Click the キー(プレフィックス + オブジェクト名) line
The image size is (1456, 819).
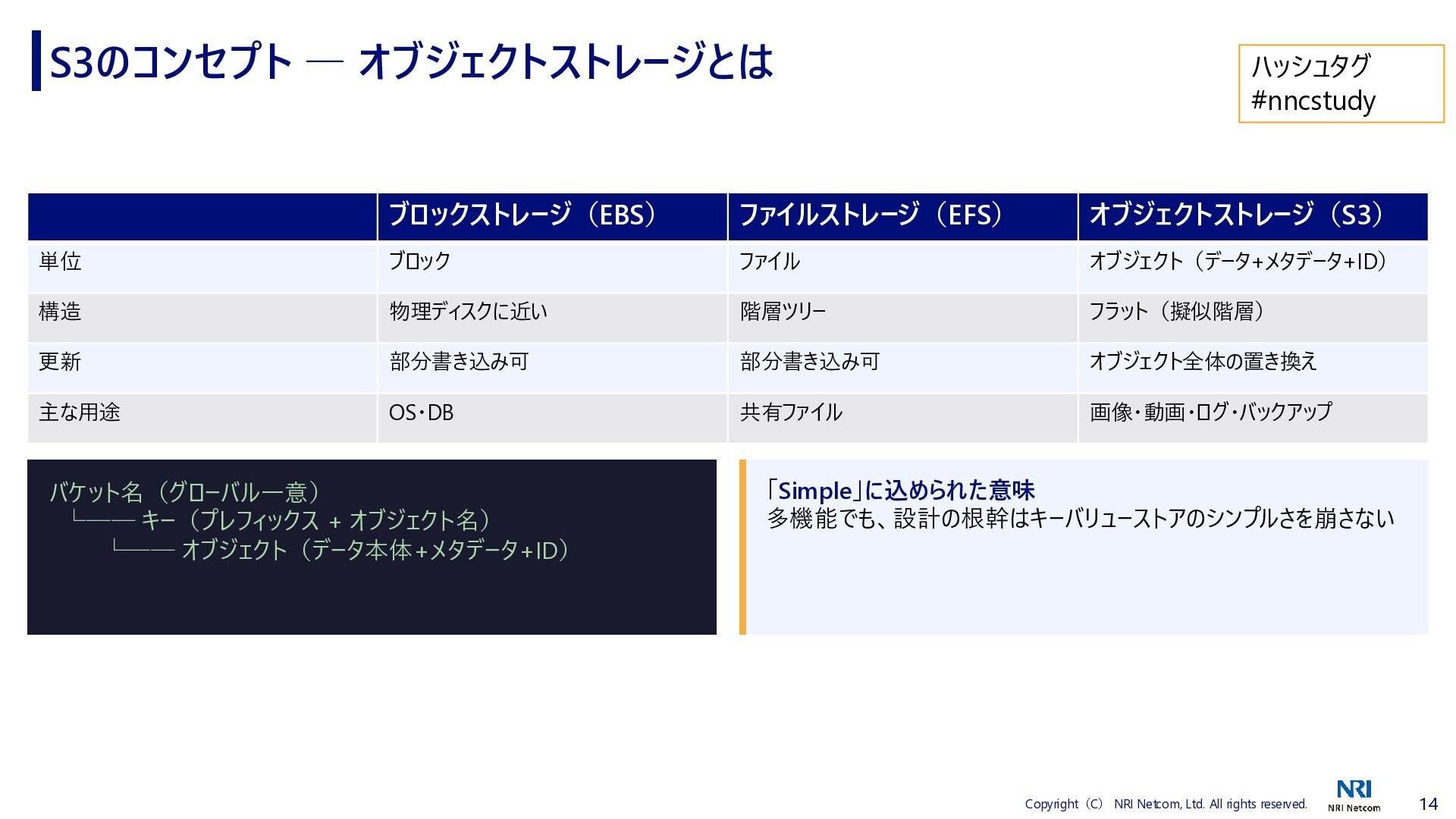coord(316,520)
